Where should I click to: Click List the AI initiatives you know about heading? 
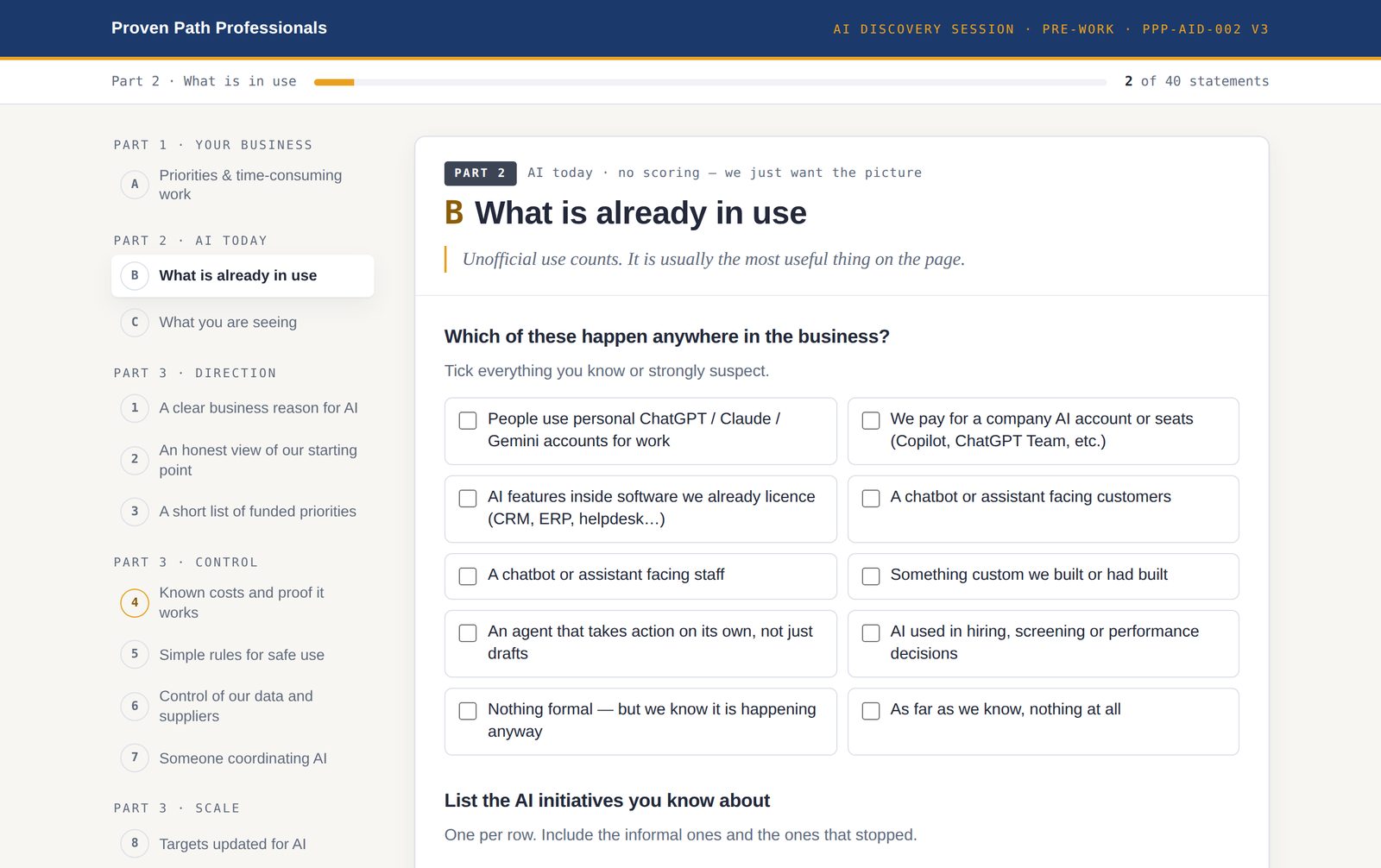pyautogui.click(x=607, y=800)
